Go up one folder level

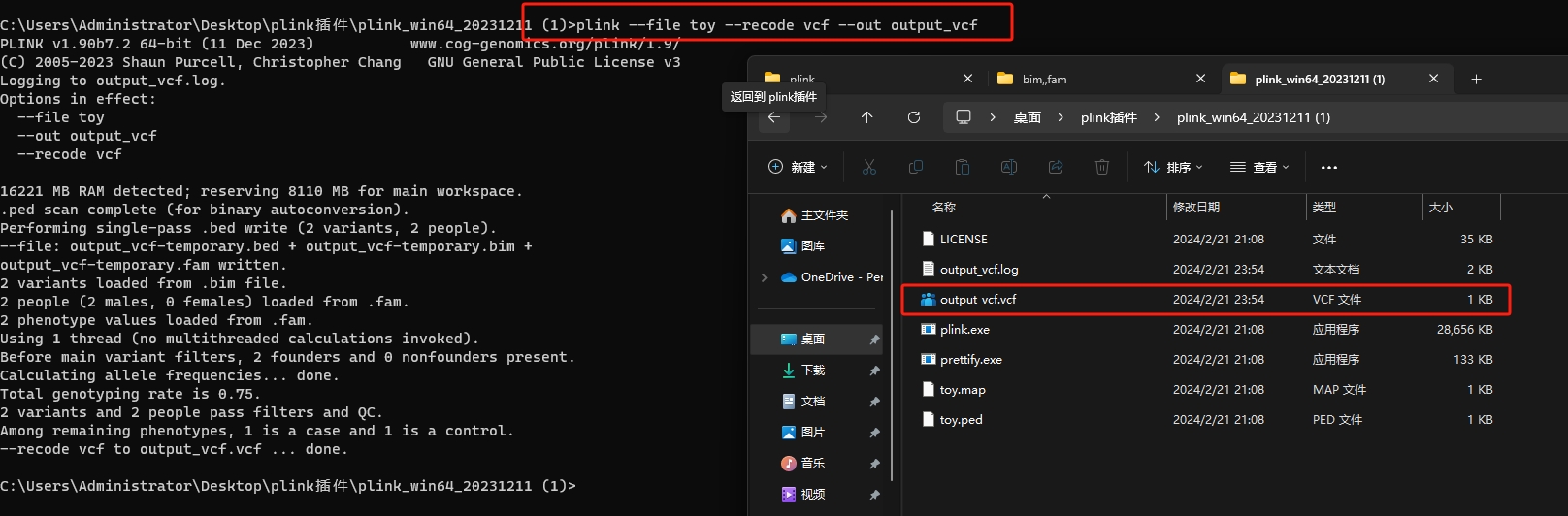(x=866, y=117)
